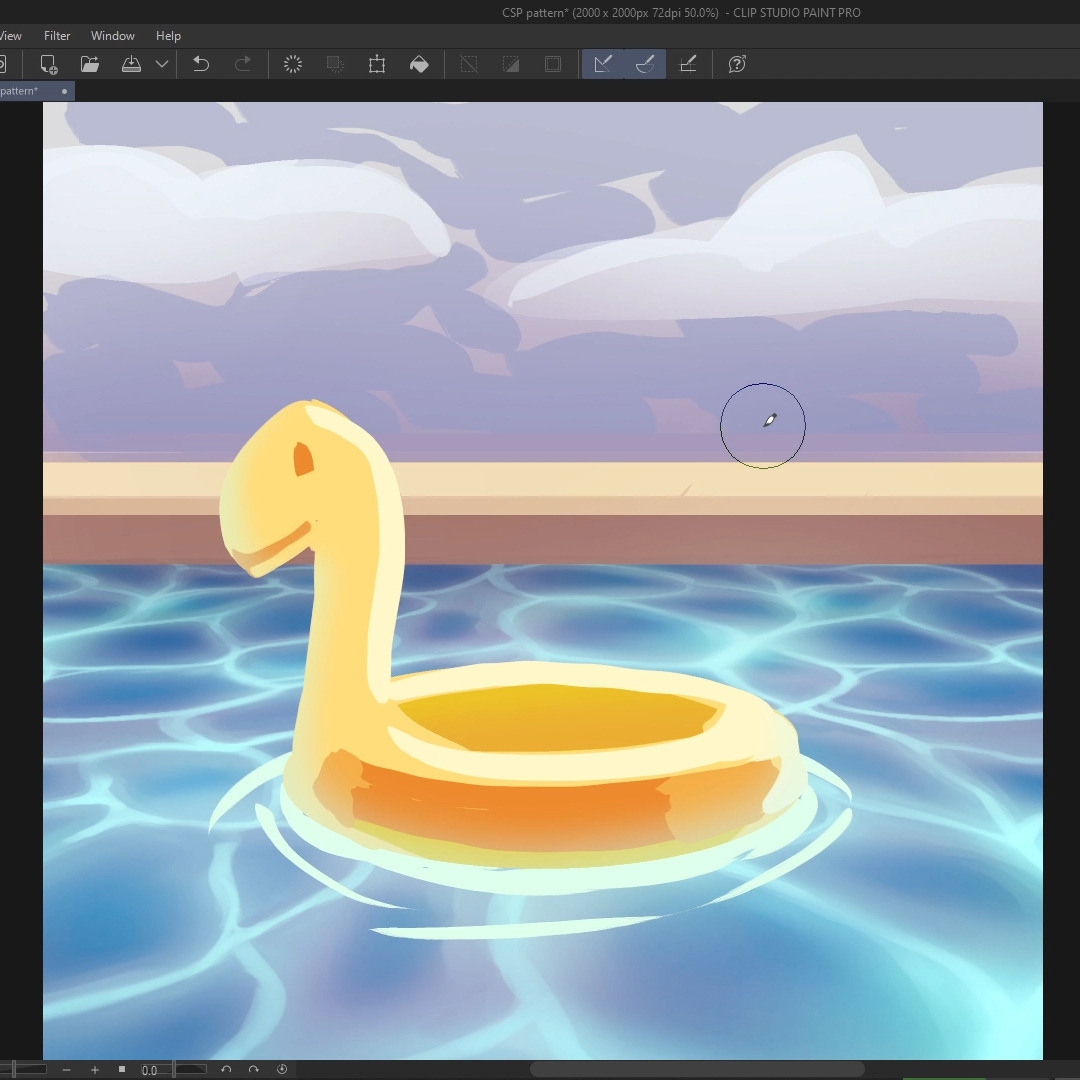The height and width of the screenshot is (1080, 1080).
Task: Click the Deselect icon
Action: click(468, 64)
